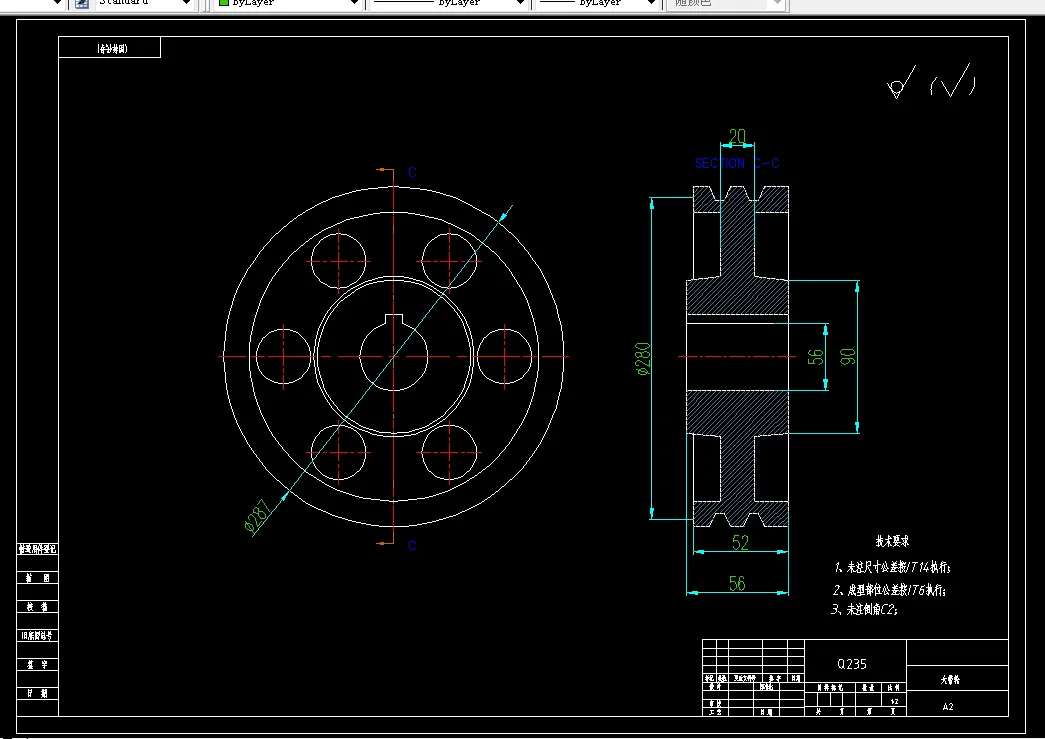Select the upper hatched hub area in section

[x=737, y=297]
